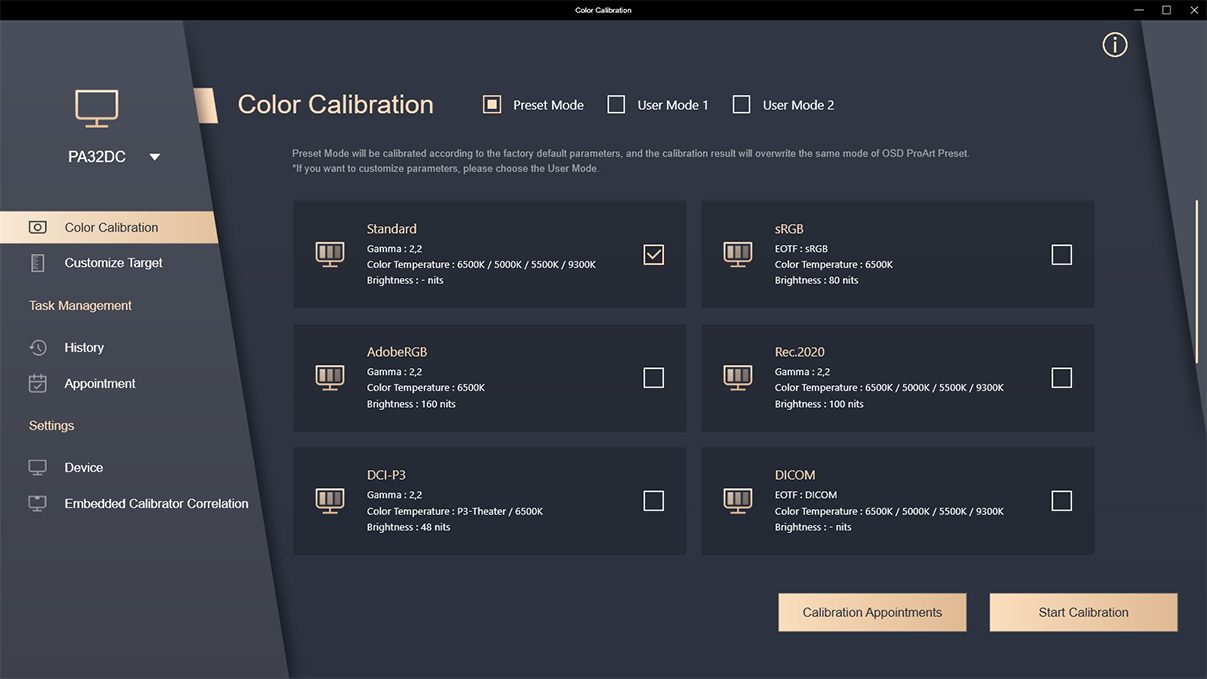The width and height of the screenshot is (1207, 679).
Task: Maximize the Color Calibration window
Action: (x=1166, y=10)
